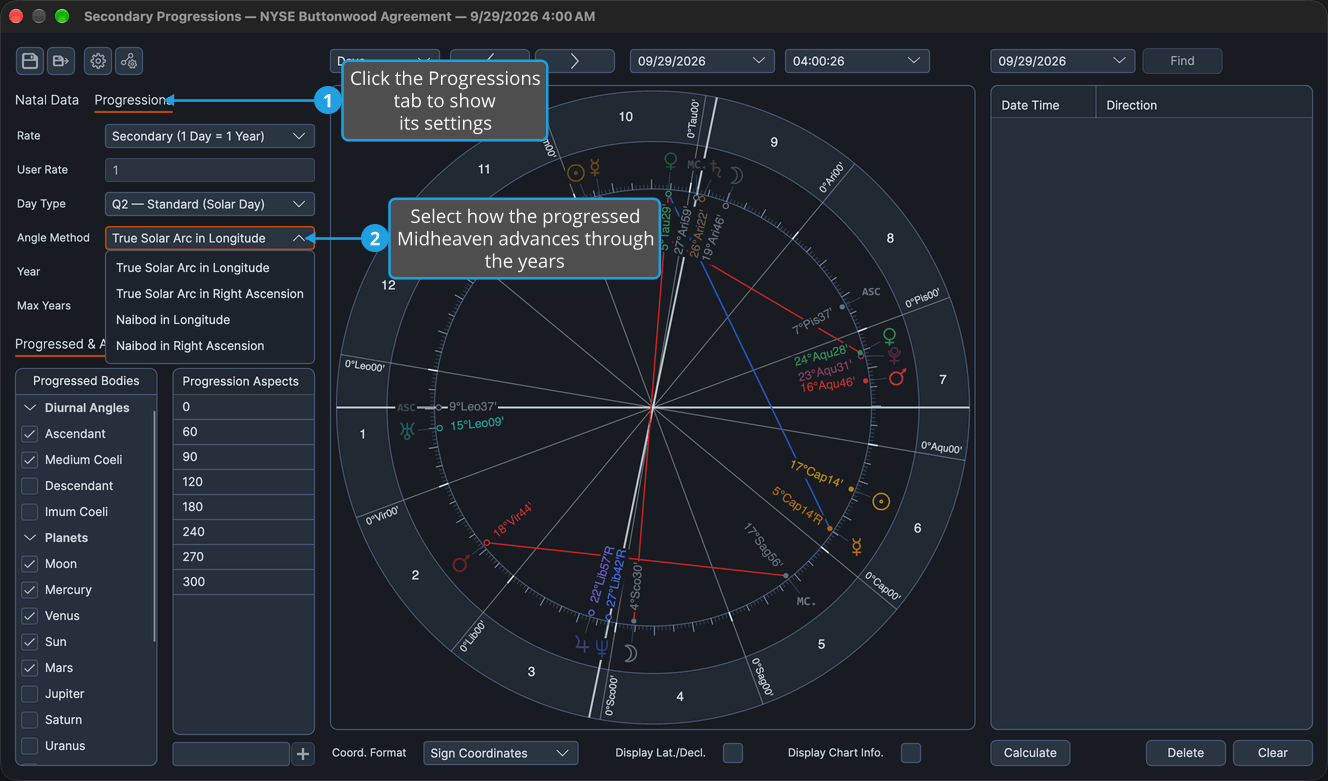Open the 04:00:26 time dropdown

point(857,61)
